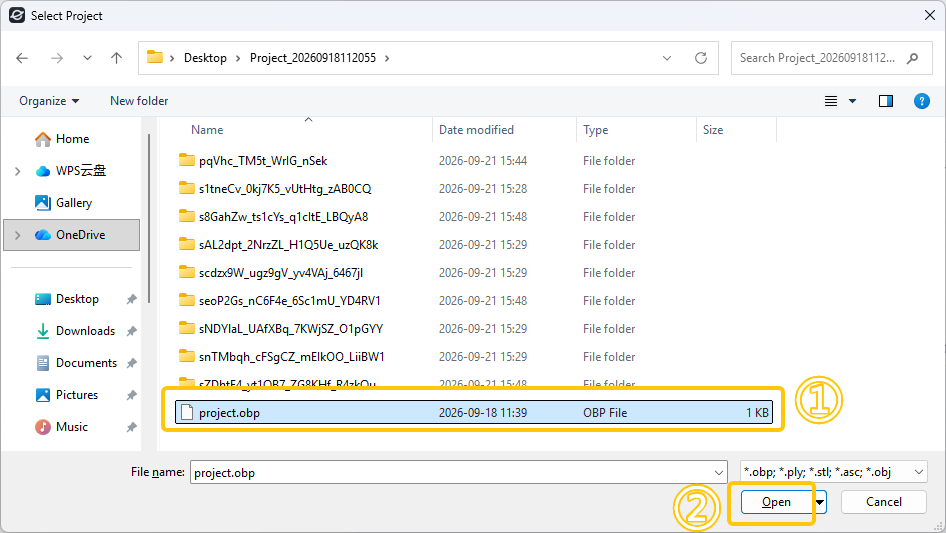Select folder scdzx9W_ugz9gV_yv4VAj_6467jl

click(281, 273)
